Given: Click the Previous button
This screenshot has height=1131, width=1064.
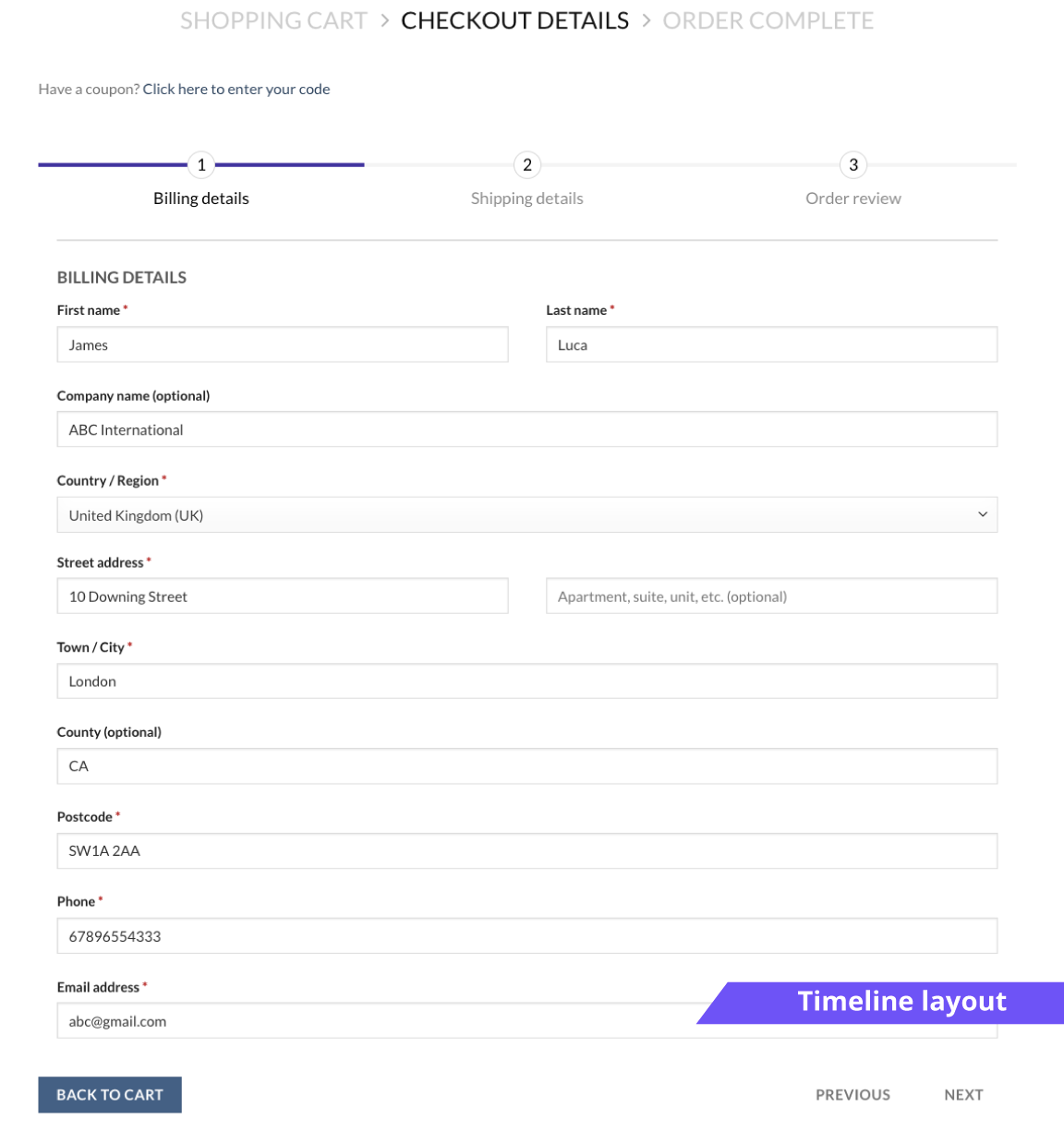Looking at the screenshot, I should [x=852, y=1095].
